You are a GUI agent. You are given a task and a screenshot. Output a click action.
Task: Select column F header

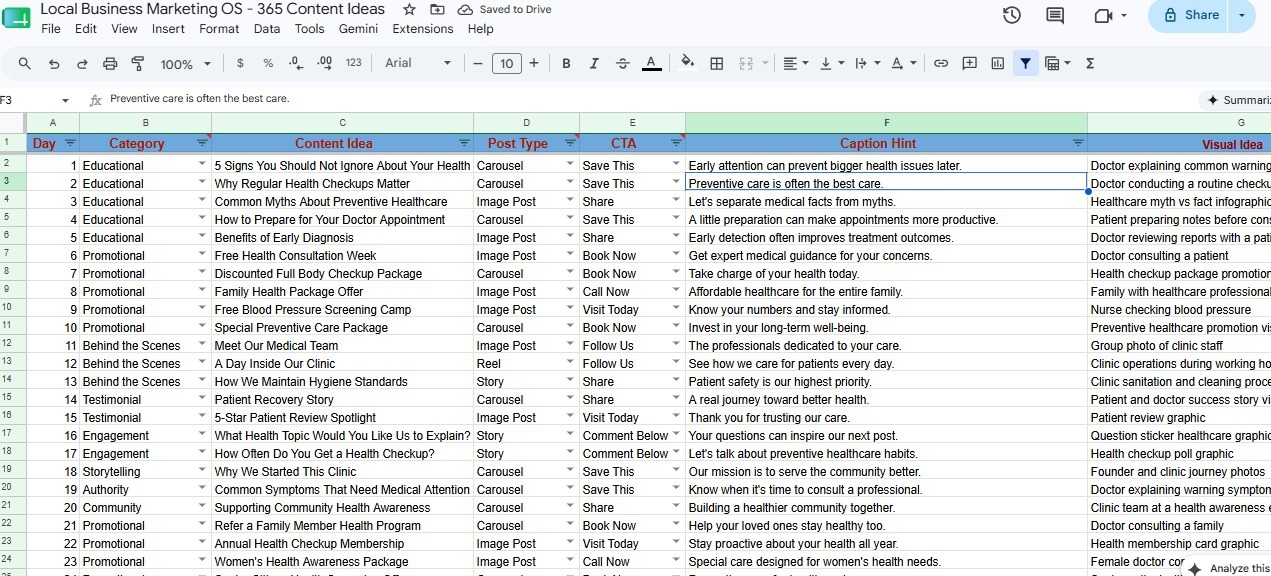coord(886,122)
